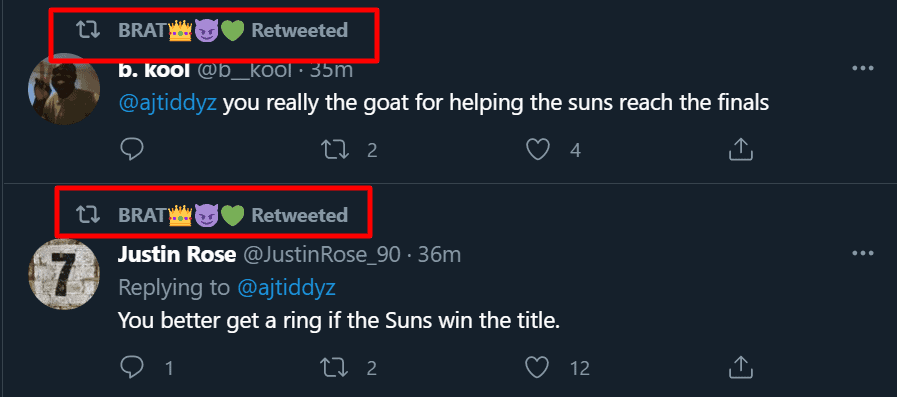Click @ajtiddyz mention in b. kool's tweet
This screenshot has width=897, height=397.
coord(168,104)
